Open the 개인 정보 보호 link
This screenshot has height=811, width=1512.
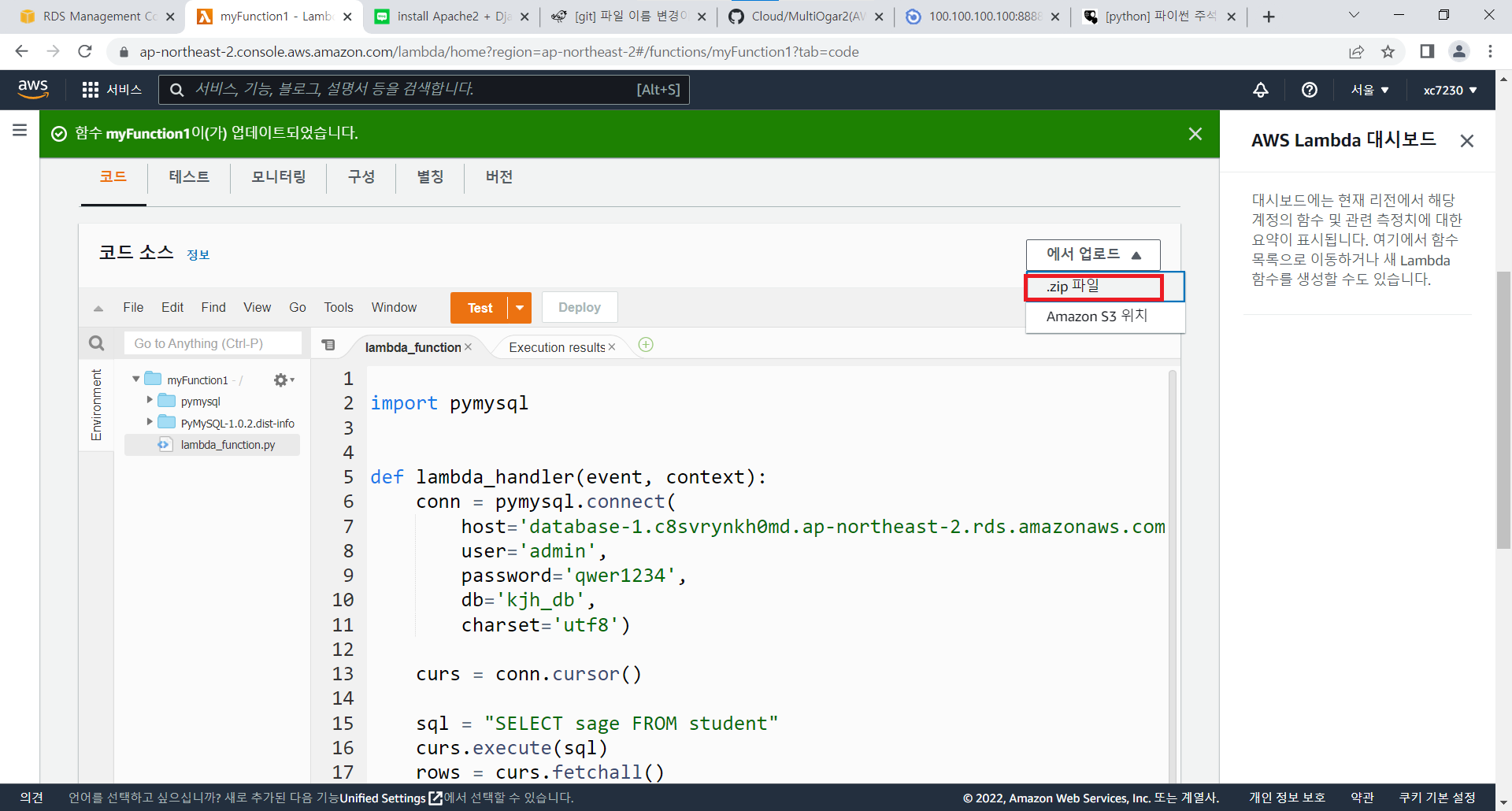pos(1287,798)
